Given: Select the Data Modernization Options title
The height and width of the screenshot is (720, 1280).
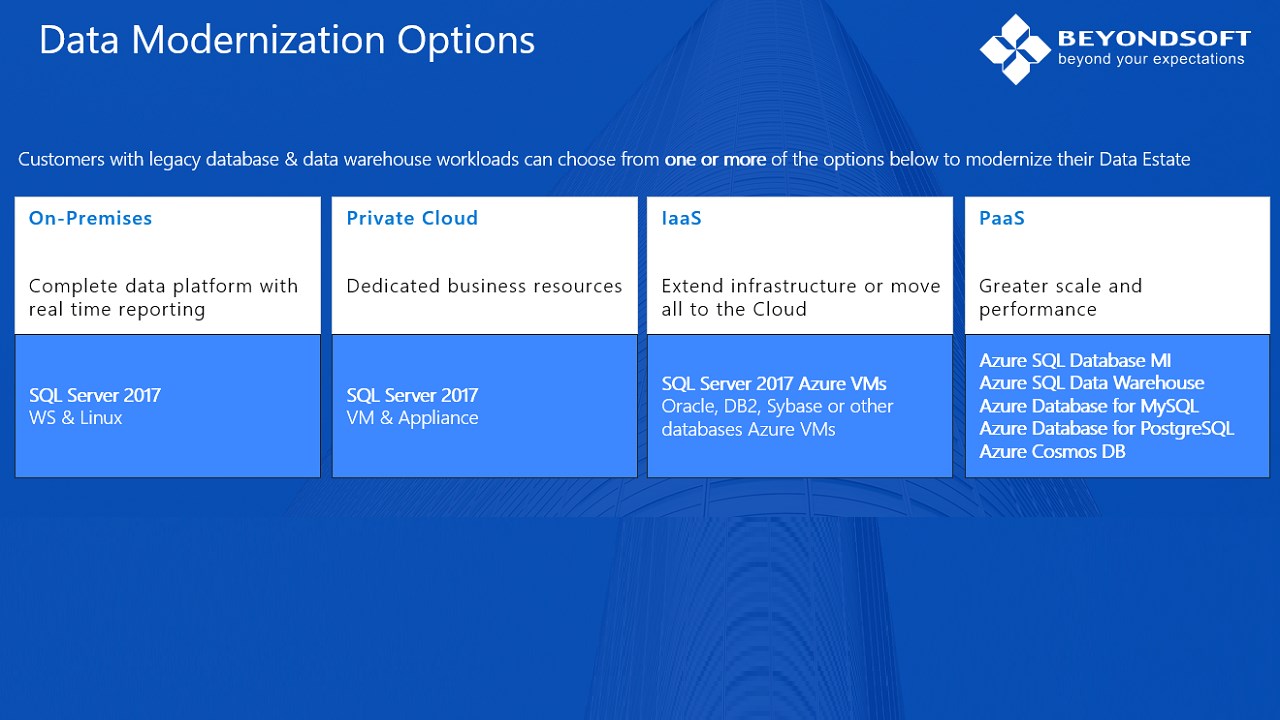Looking at the screenshot, I should [x=287, y=40].
